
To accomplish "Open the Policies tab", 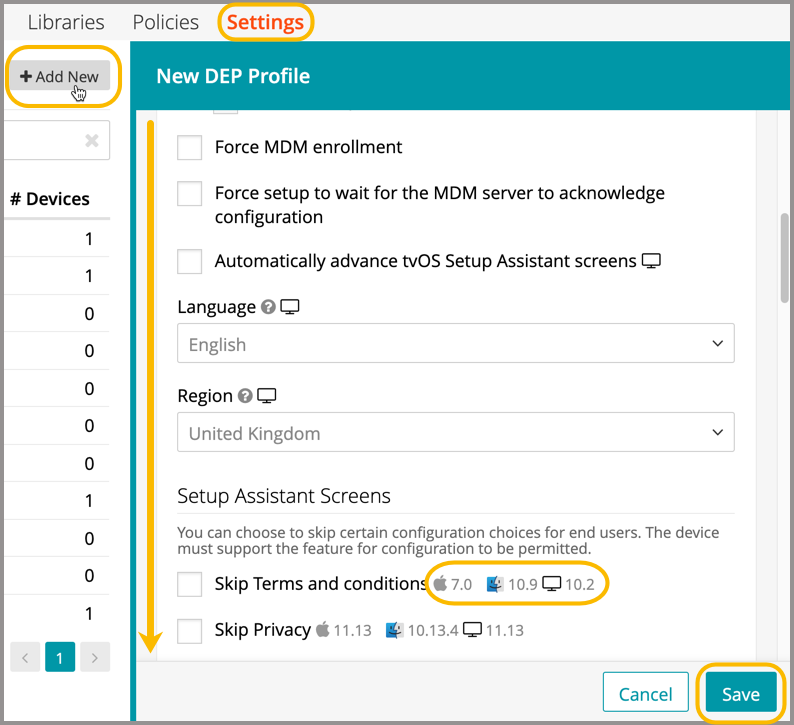I will (x=165, y=22).
